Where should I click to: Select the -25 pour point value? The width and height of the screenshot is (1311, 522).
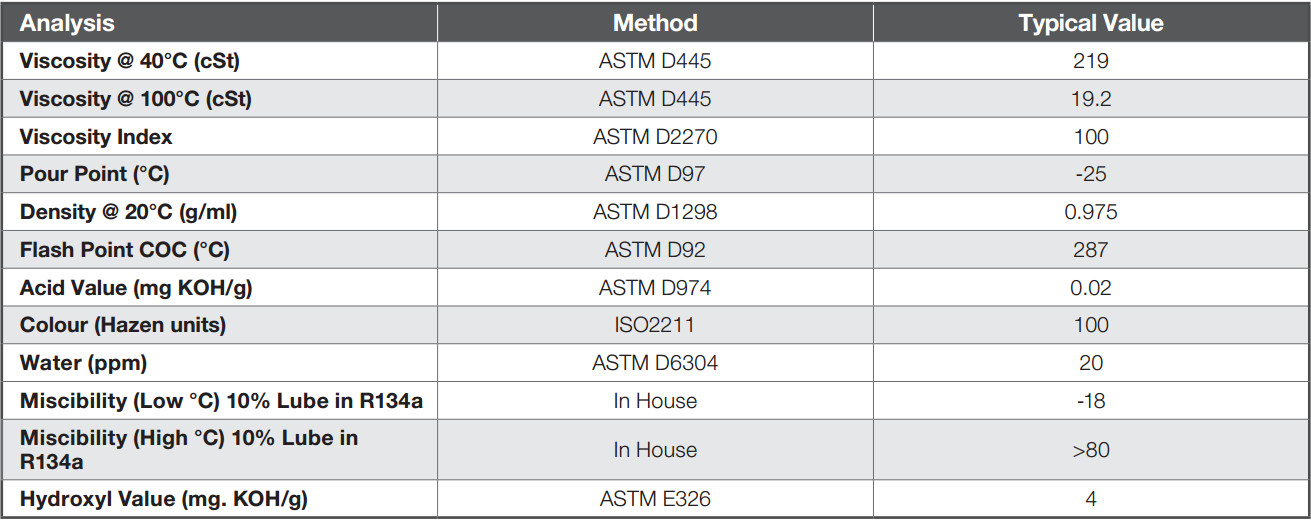1090,174
